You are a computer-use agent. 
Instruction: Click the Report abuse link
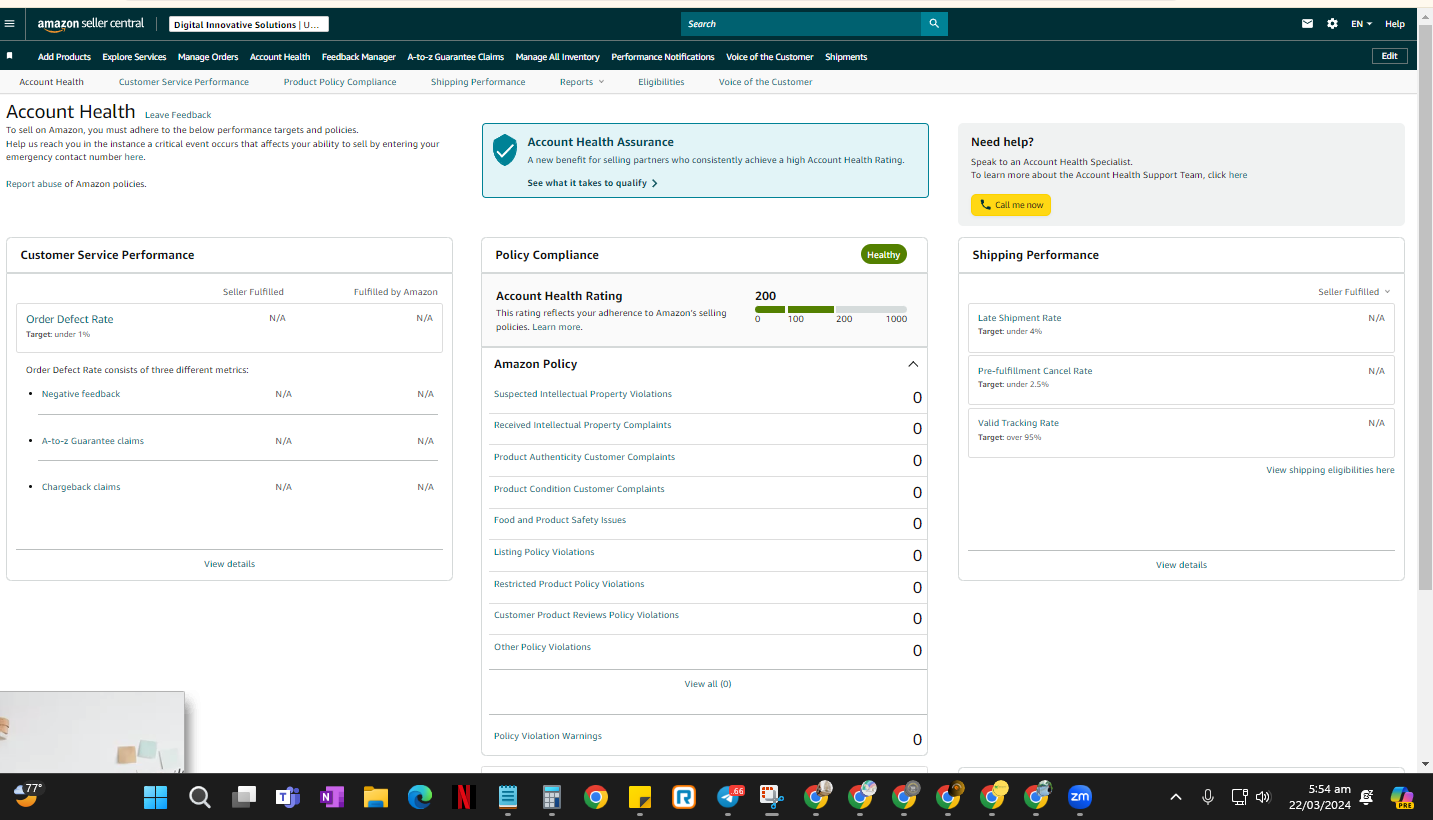coord(34,184)
